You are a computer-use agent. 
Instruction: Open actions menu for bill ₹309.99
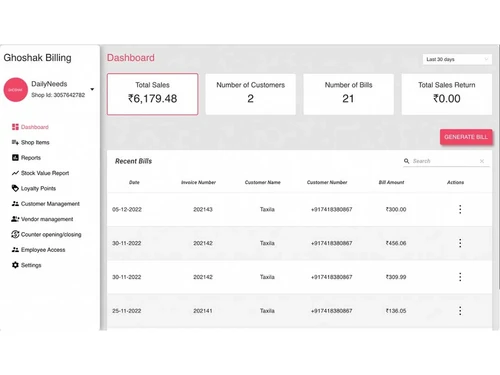coord(460,277)
